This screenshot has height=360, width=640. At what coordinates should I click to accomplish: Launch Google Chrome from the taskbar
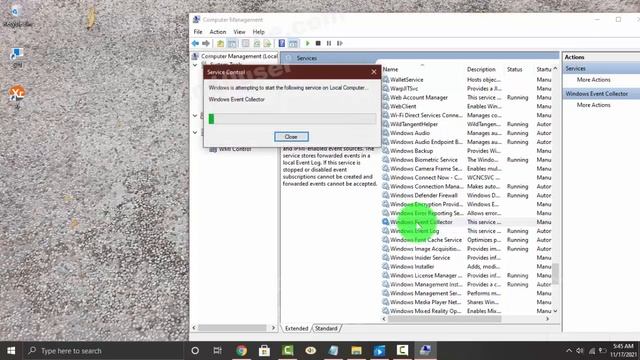(x=241, y=351)
